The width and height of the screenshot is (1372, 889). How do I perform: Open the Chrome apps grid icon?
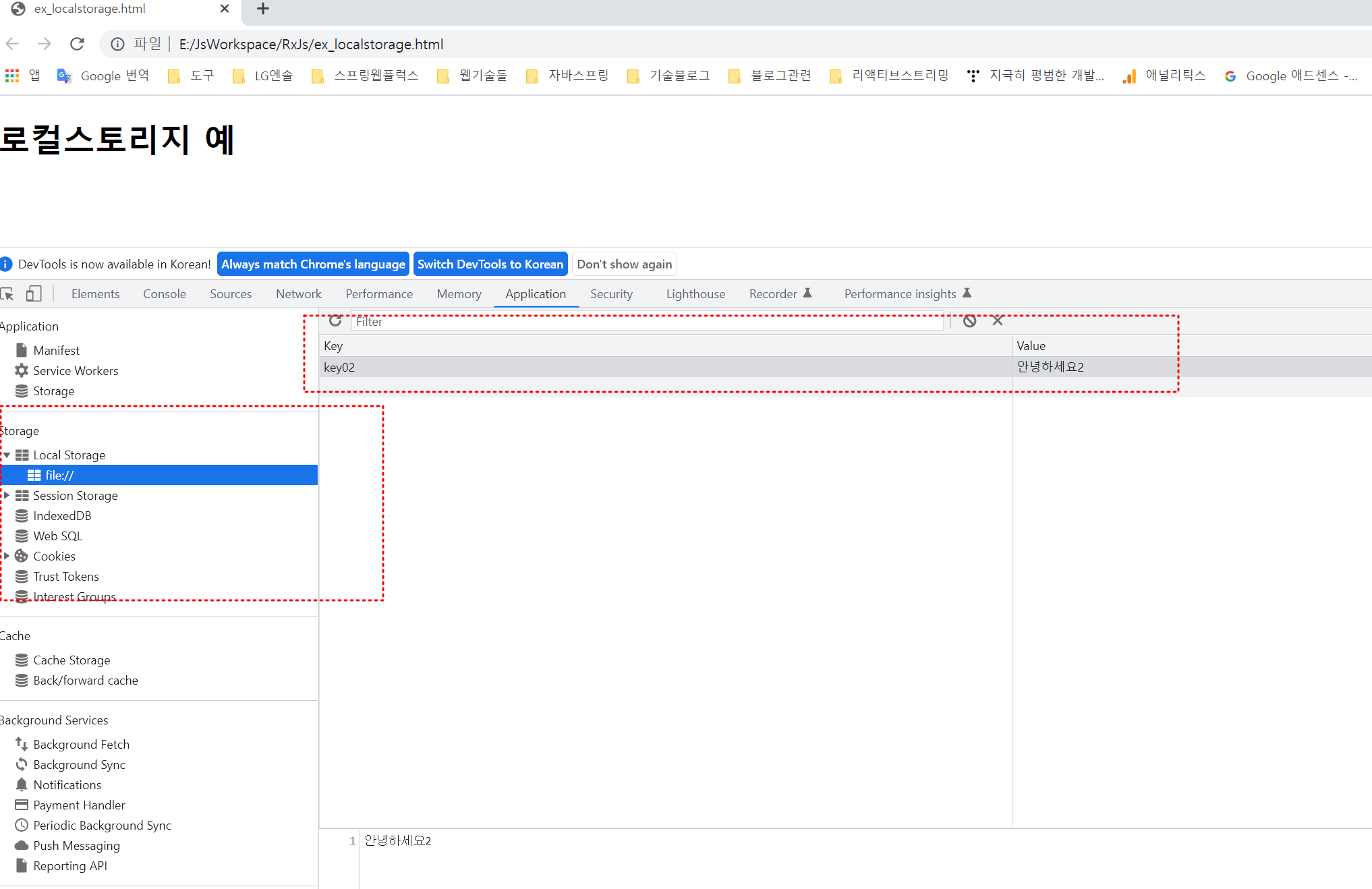pyautogui.click(x=12, y=76)
